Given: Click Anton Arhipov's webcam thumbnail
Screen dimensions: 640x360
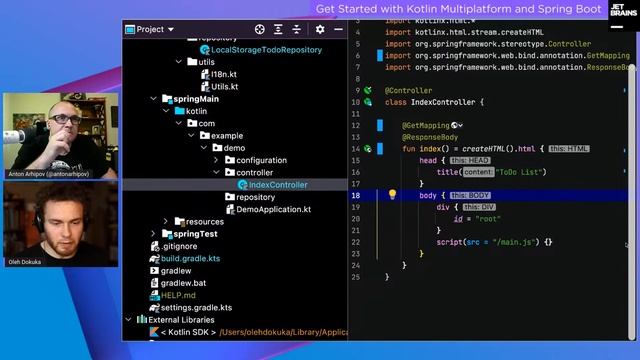Looking at the screenshot, I should (x=61, y=136).
